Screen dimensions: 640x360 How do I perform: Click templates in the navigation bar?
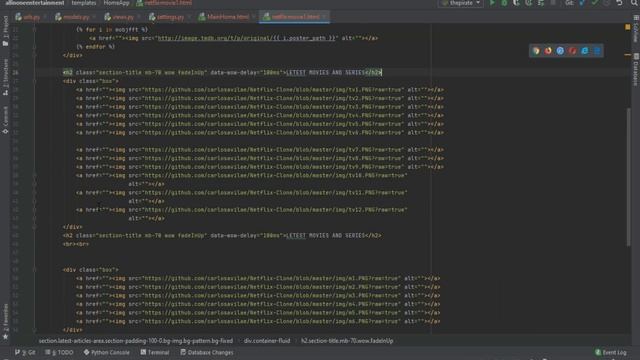(84, 3)
